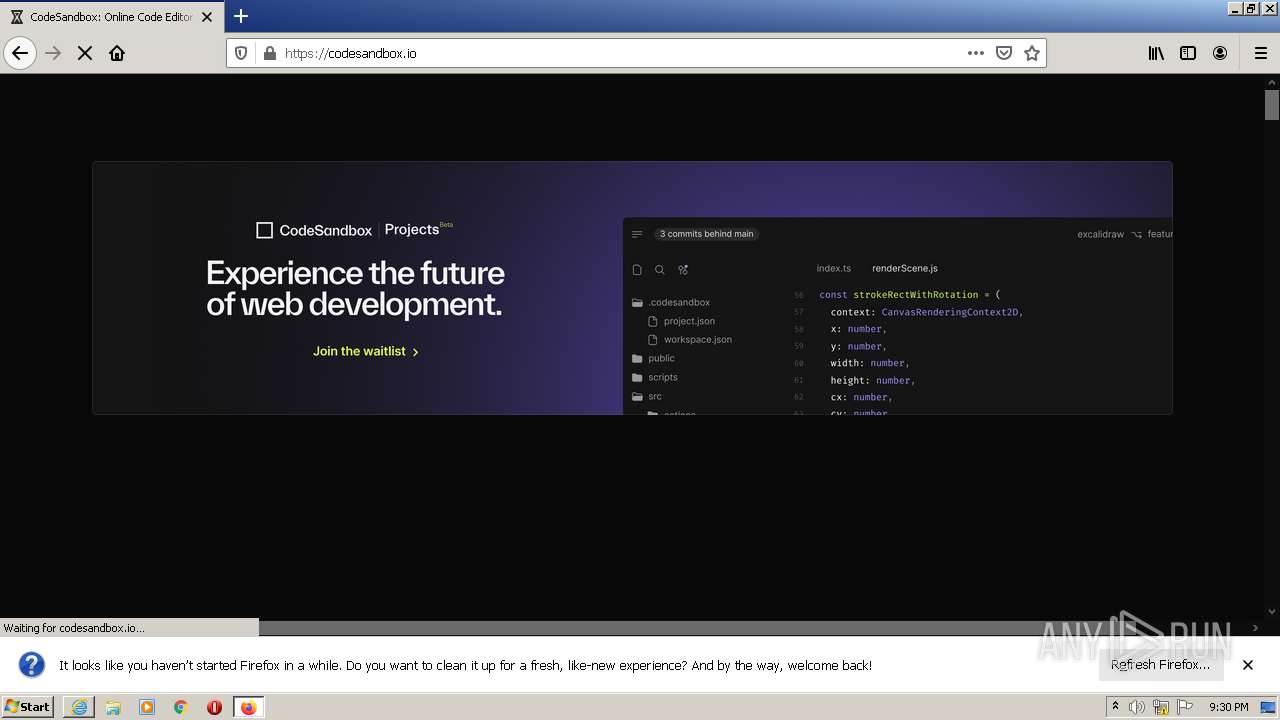Go back to the previous page
1280x720 pixels.
20,53
